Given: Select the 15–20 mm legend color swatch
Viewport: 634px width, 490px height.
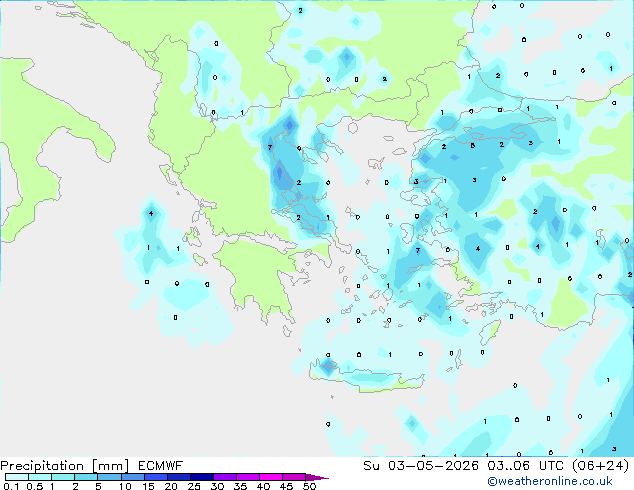Looking at the screenshot, I should (156, 477).
